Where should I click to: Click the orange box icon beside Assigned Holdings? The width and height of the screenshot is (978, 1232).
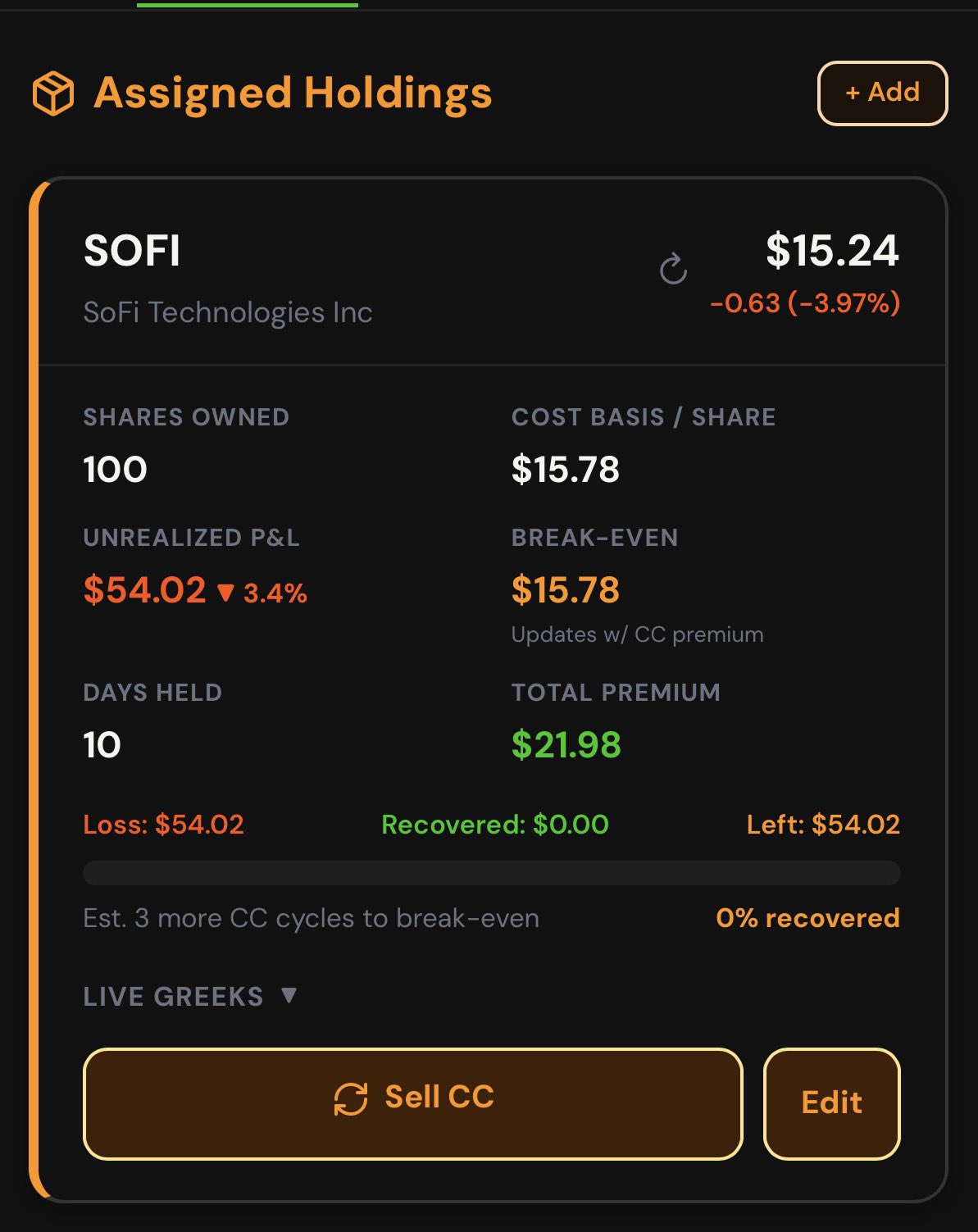coord(53,93)
